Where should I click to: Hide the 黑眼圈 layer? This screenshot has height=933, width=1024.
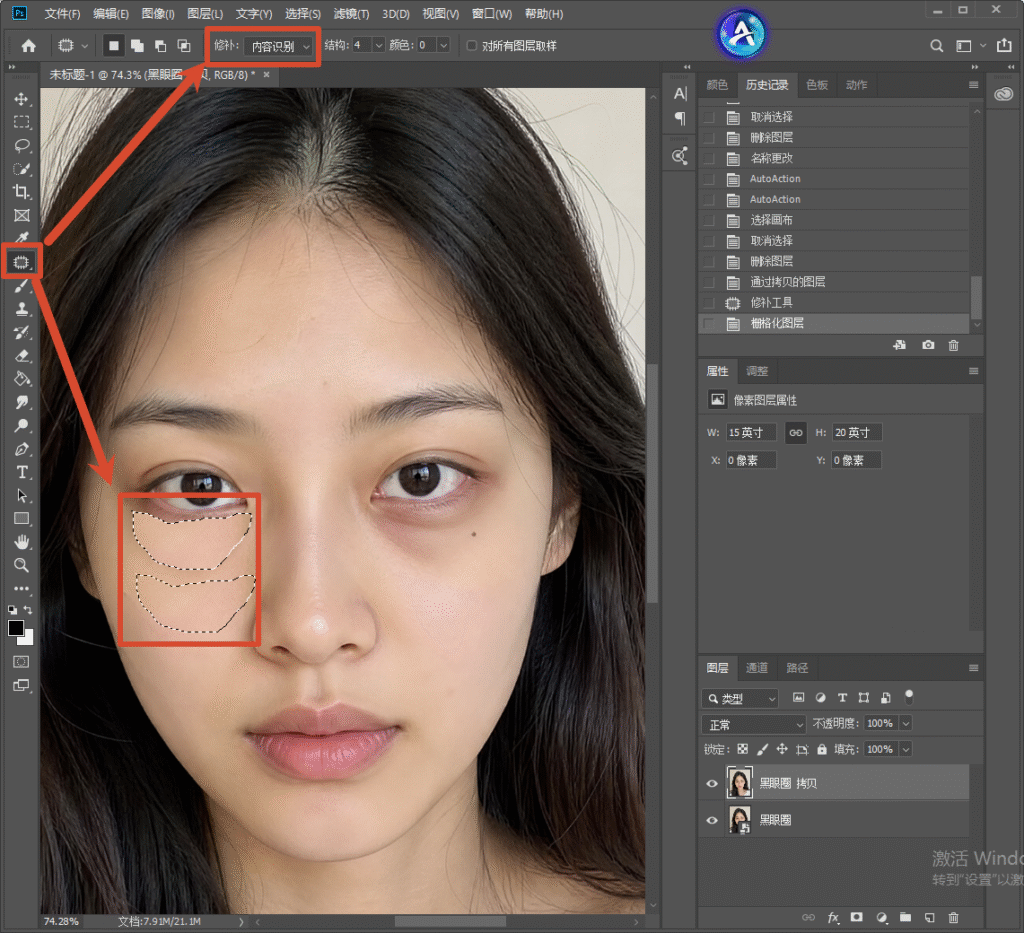click(x=712, y=821)
